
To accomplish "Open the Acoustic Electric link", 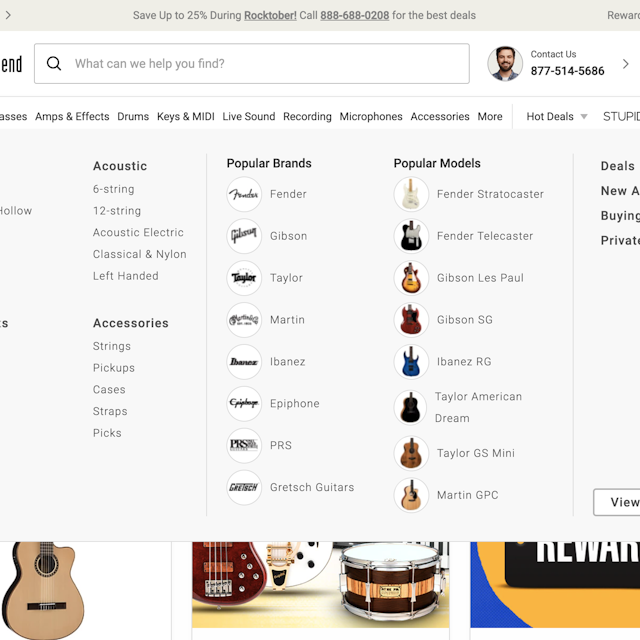I will pos(138,232).
